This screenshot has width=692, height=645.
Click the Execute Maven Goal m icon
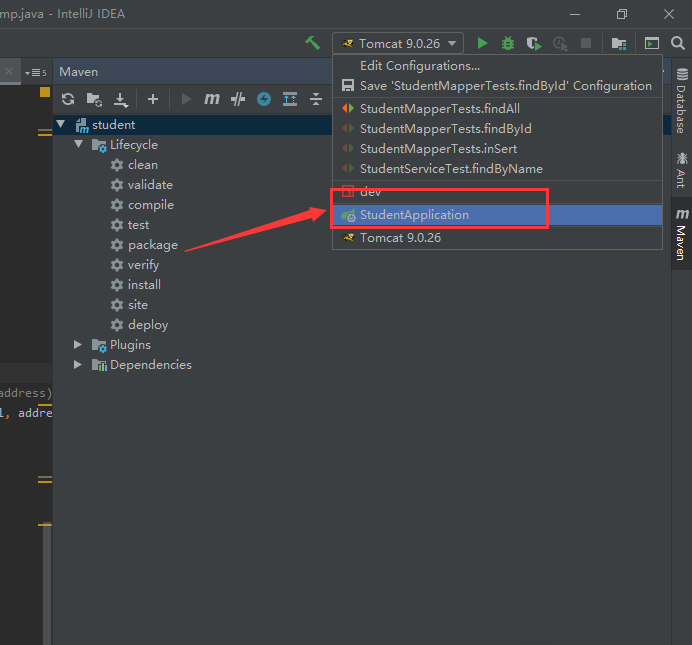click(x=211, y=99)
